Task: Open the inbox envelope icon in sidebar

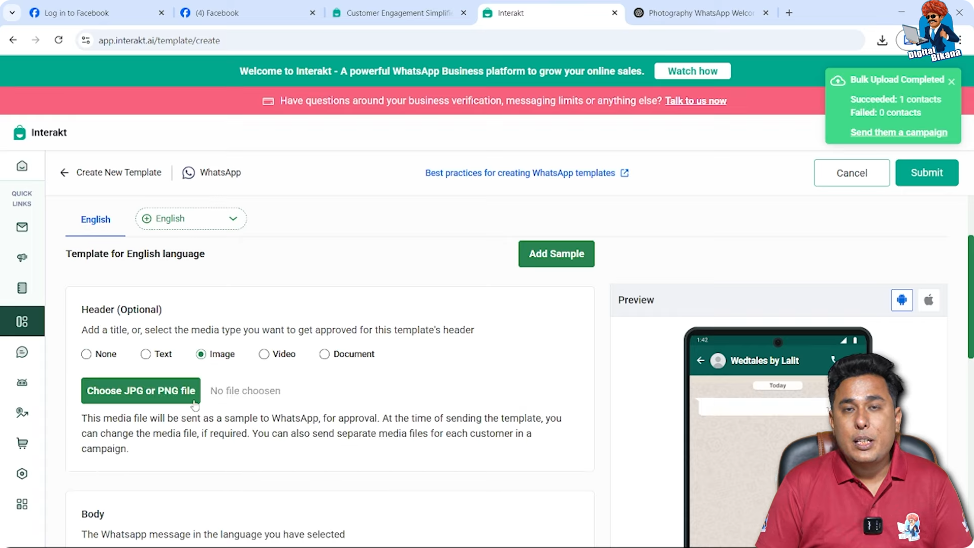Action: click(22, 227)
